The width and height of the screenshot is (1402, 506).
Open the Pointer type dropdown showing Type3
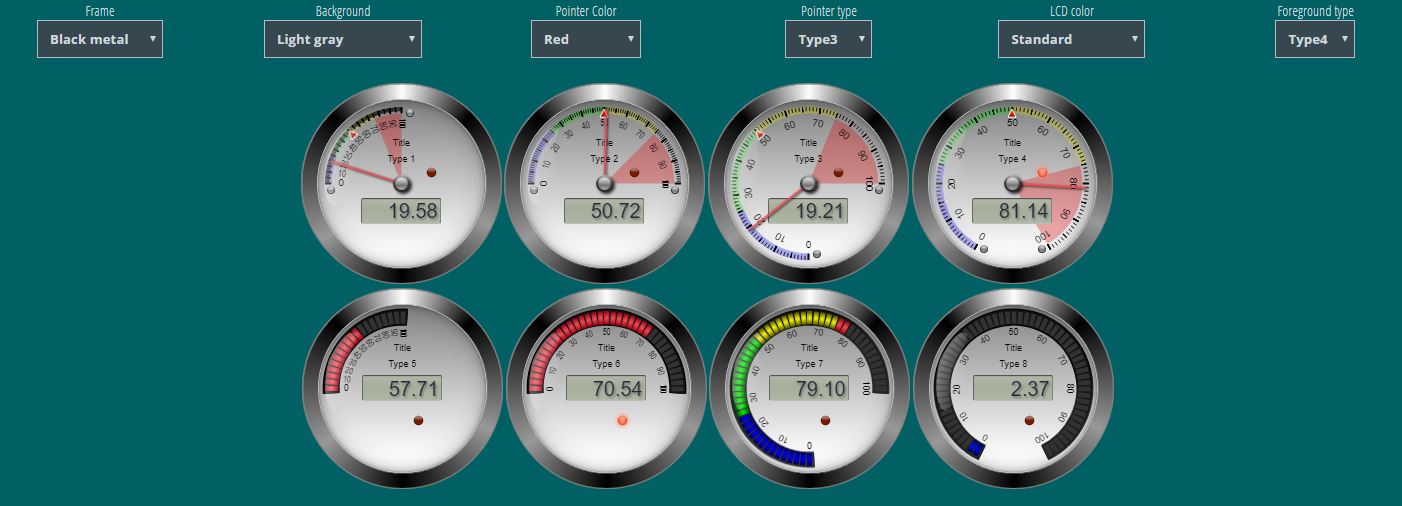828,39
